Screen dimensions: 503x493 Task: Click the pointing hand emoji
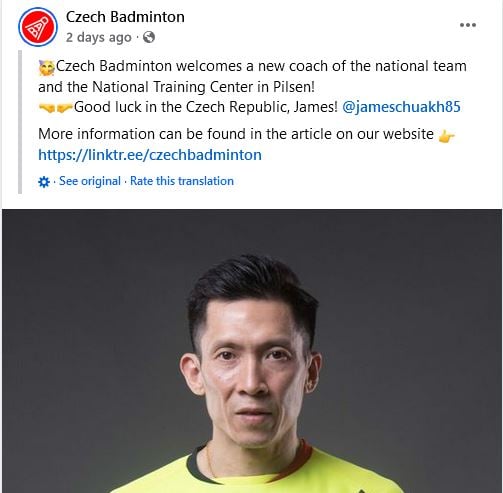click(446, 136)
